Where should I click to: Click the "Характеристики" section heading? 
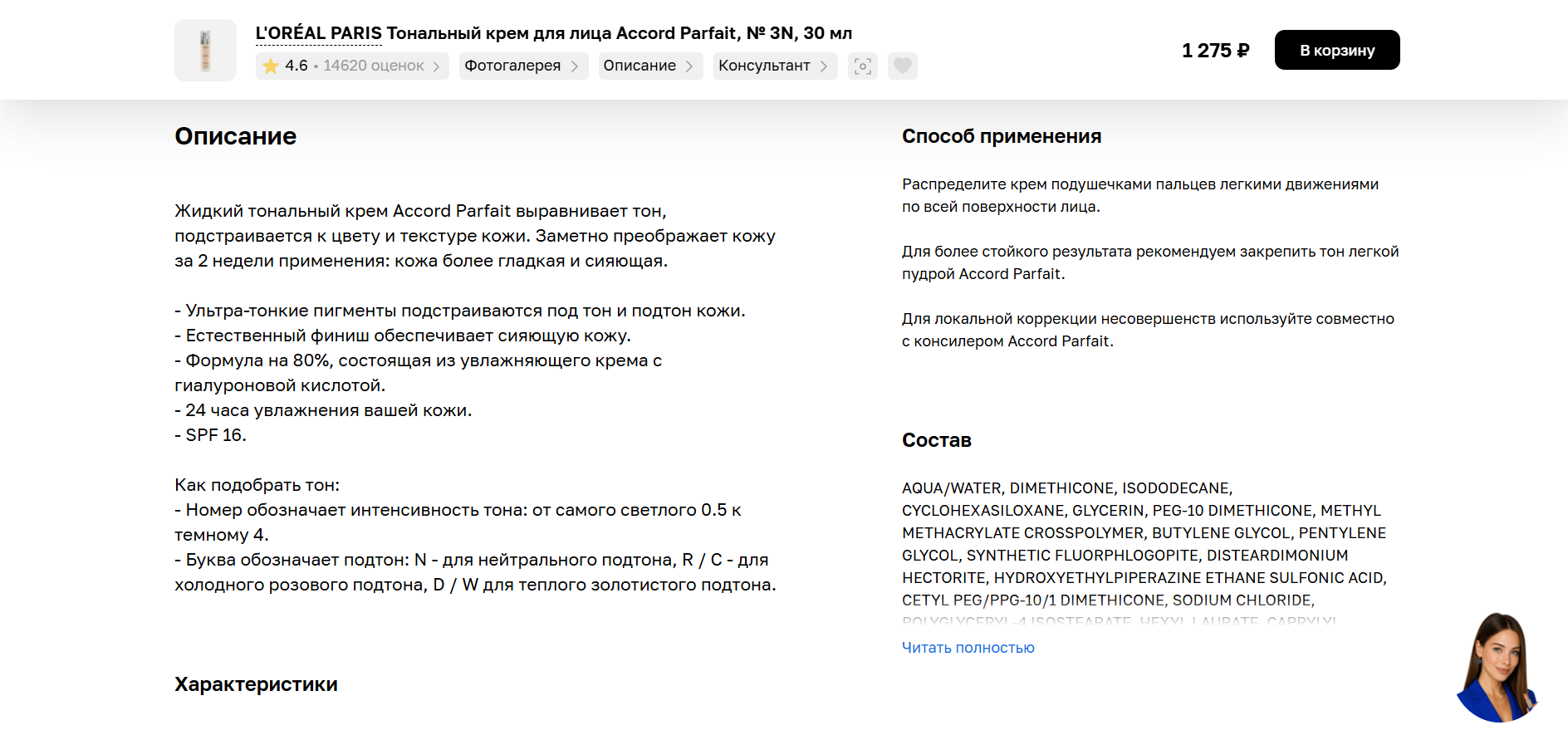(256, 684)
